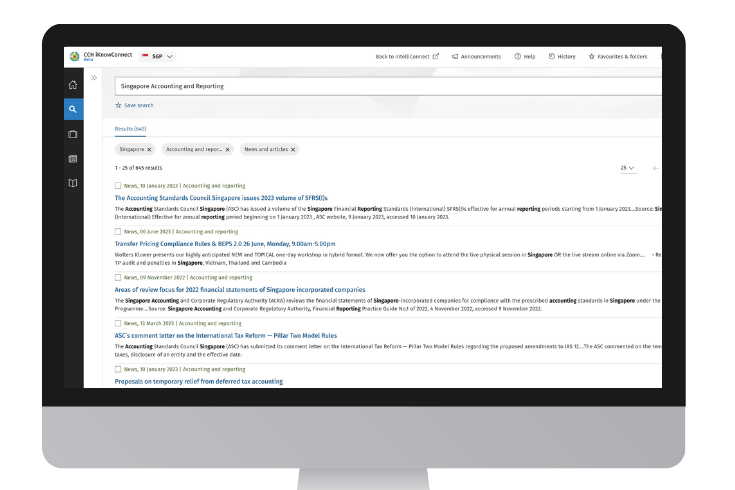Remove the Singapore filter chip
The image size is (735, 490).
pyautogui.click(x=149, y=149)
